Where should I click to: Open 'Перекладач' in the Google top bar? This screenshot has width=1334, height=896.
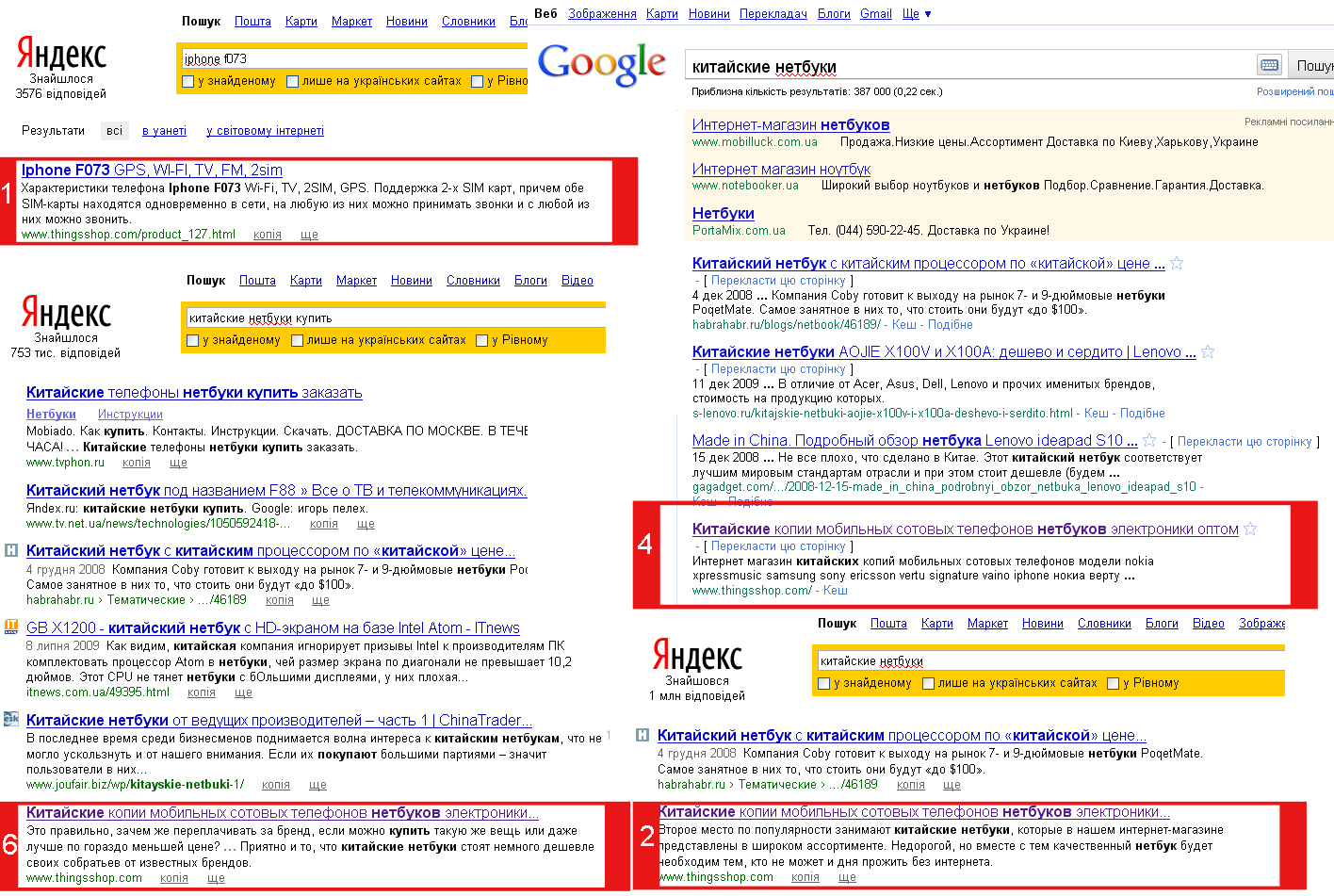[x=773, y=14]
